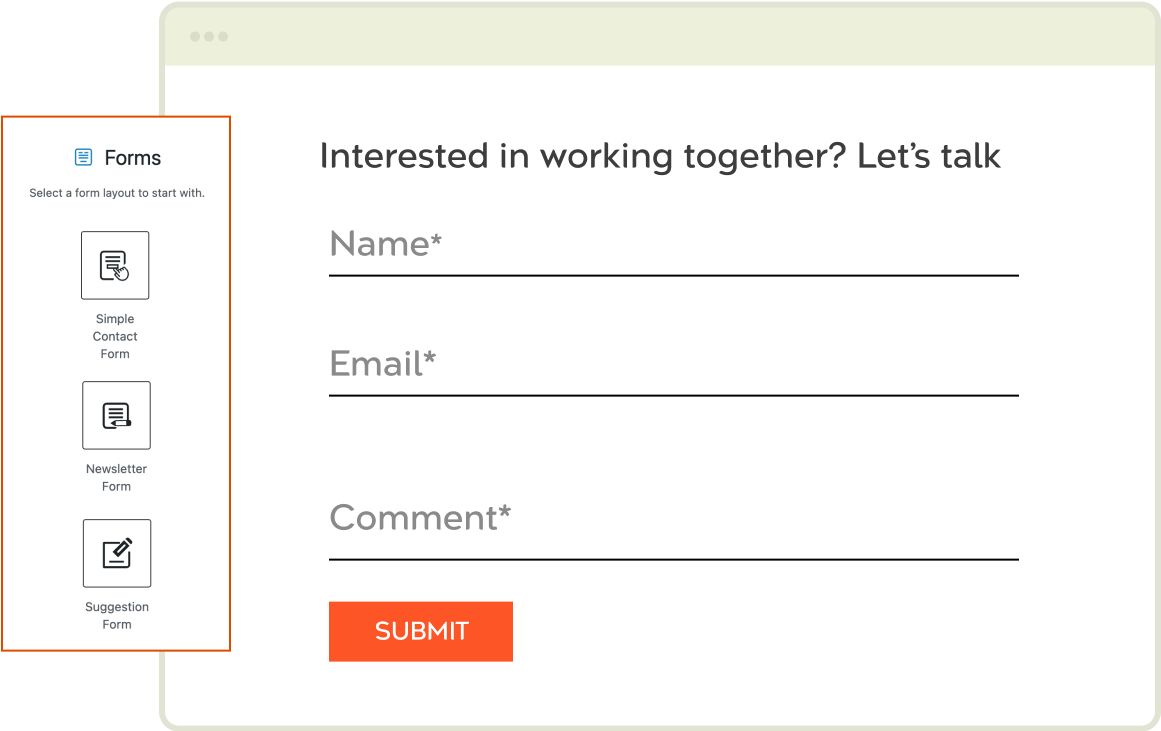Click the Suggestion Form text label
Viewport: 1161px width, 731px height.
click(x=117, y=616)
